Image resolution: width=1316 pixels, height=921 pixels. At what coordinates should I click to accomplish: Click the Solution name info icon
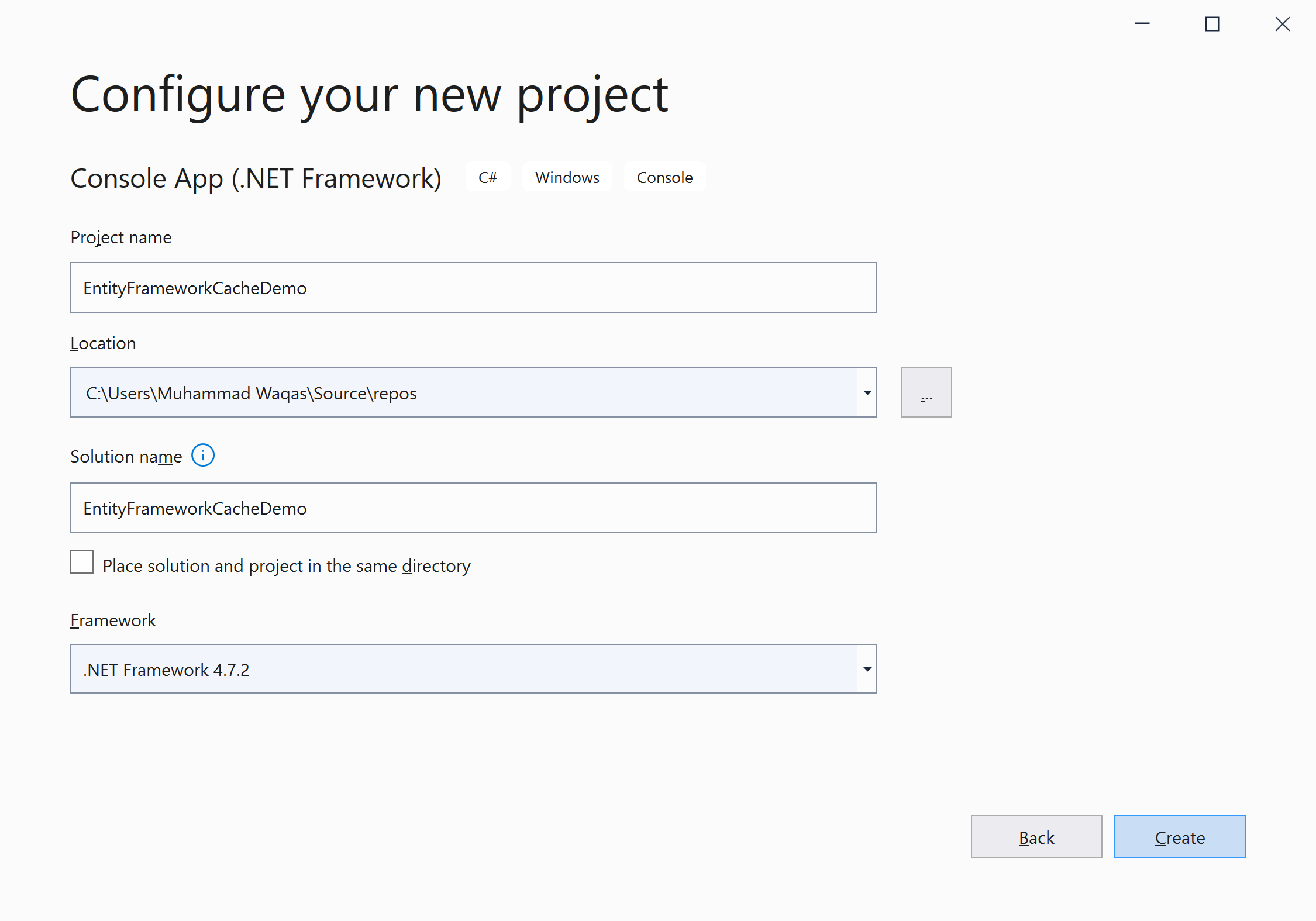click(203, 455)
